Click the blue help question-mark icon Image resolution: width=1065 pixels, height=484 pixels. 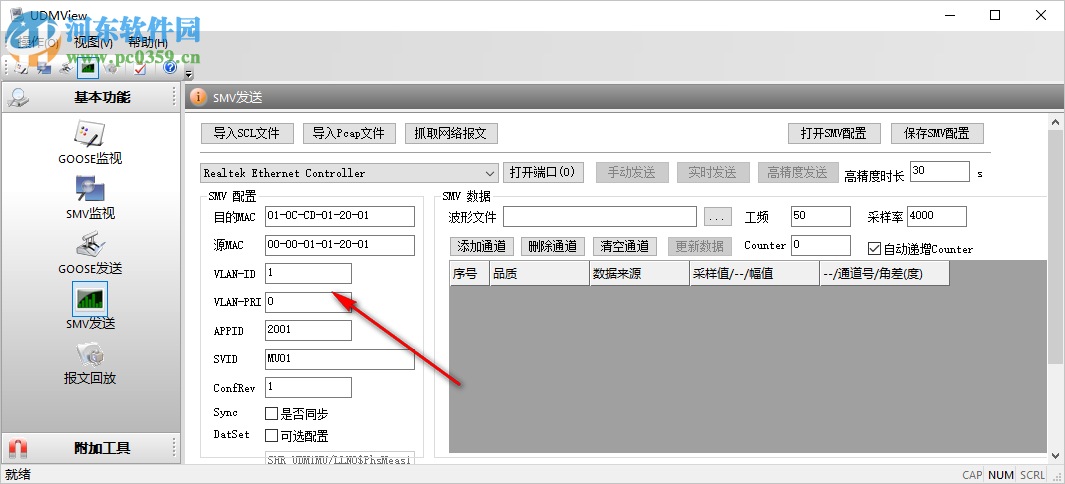pos(170,68)
